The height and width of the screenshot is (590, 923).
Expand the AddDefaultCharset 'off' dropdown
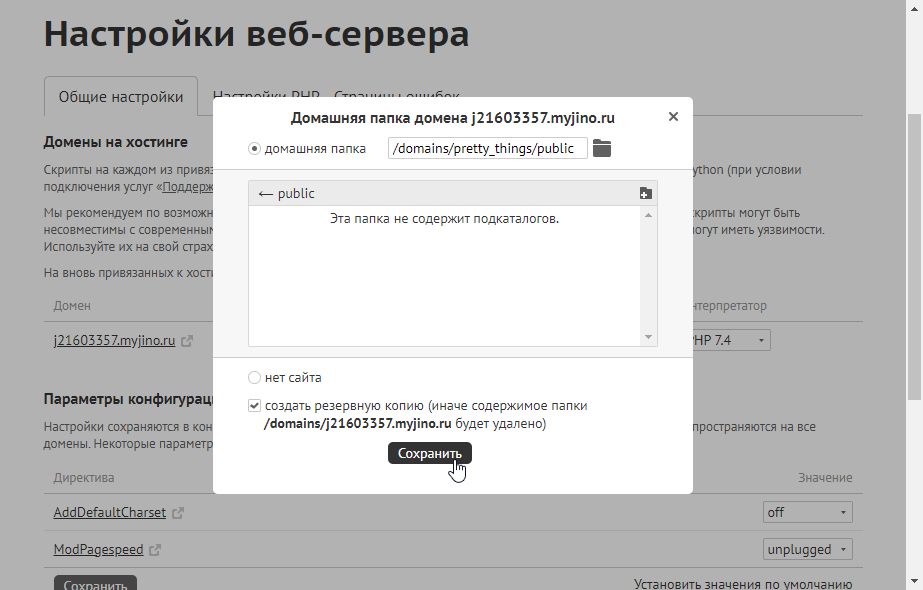807,512
